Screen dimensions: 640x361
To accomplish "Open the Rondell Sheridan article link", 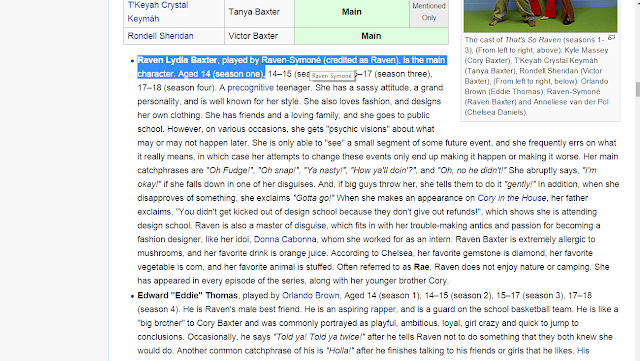I will click(160, 36).
